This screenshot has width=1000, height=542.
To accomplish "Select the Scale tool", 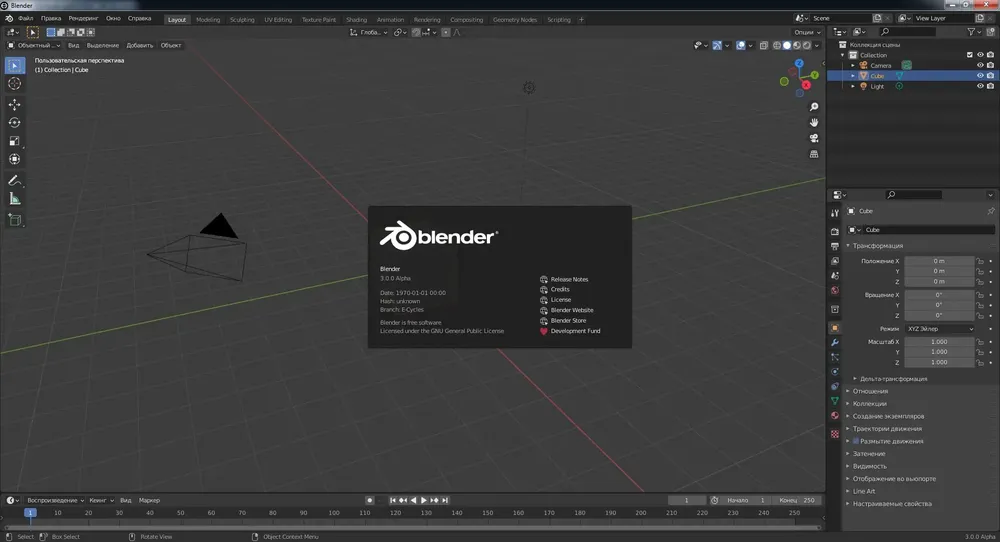I will click(x=15, y=141).
